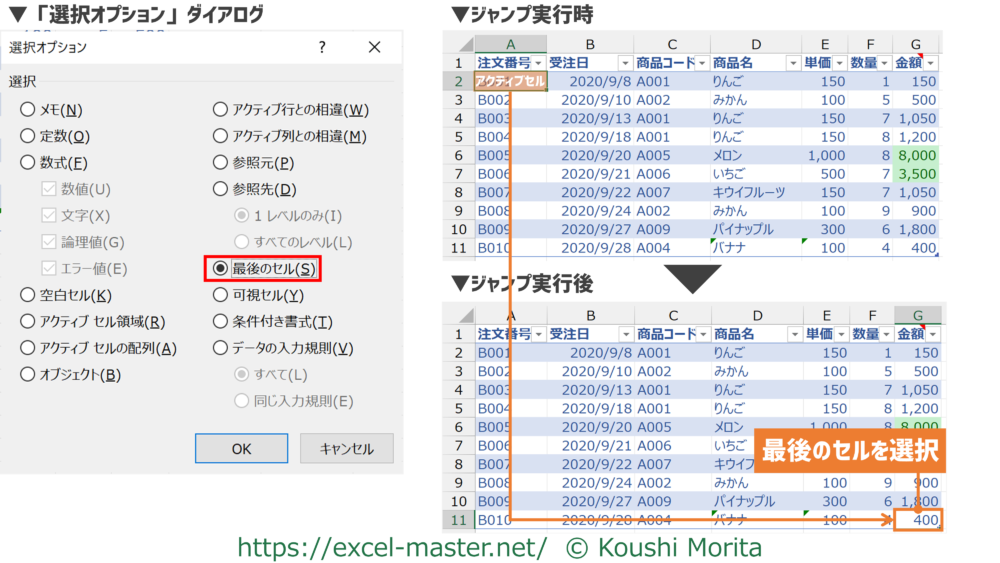Expand 金額 filter arrow in ジャンプ実行時 table
Screen dimensions: 1000x563
(x=932, y=63)
